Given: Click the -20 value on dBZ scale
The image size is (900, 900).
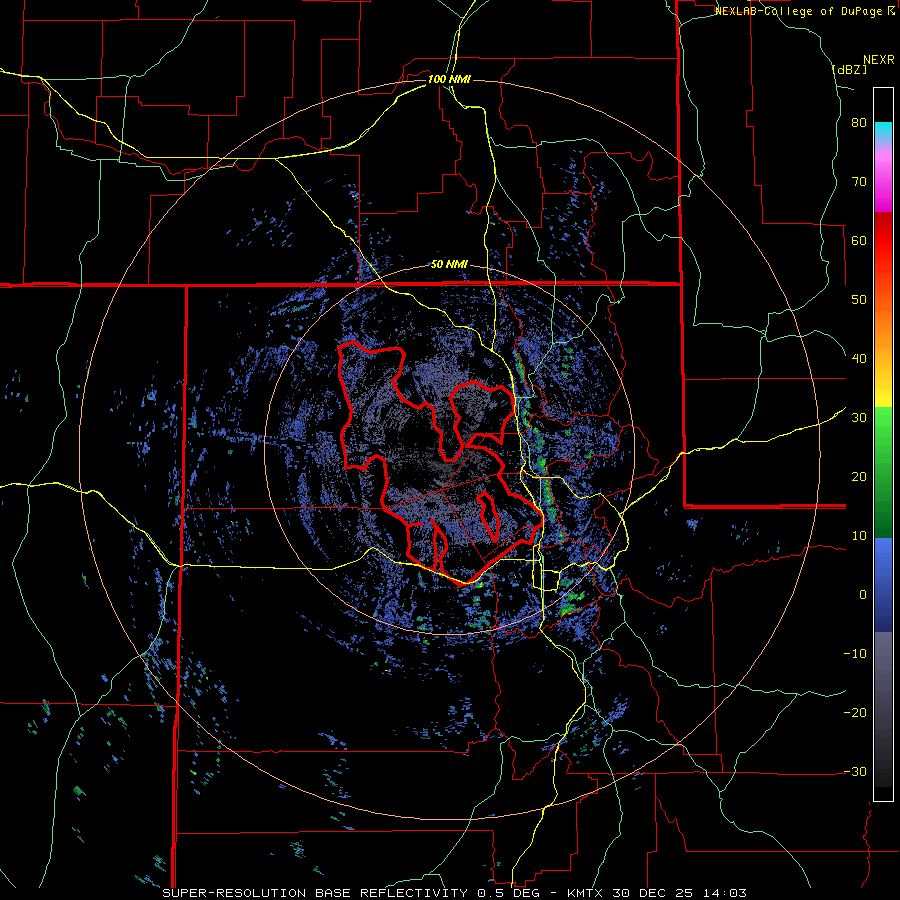Looking at the screenshot, I should click(x=855, y=713).
